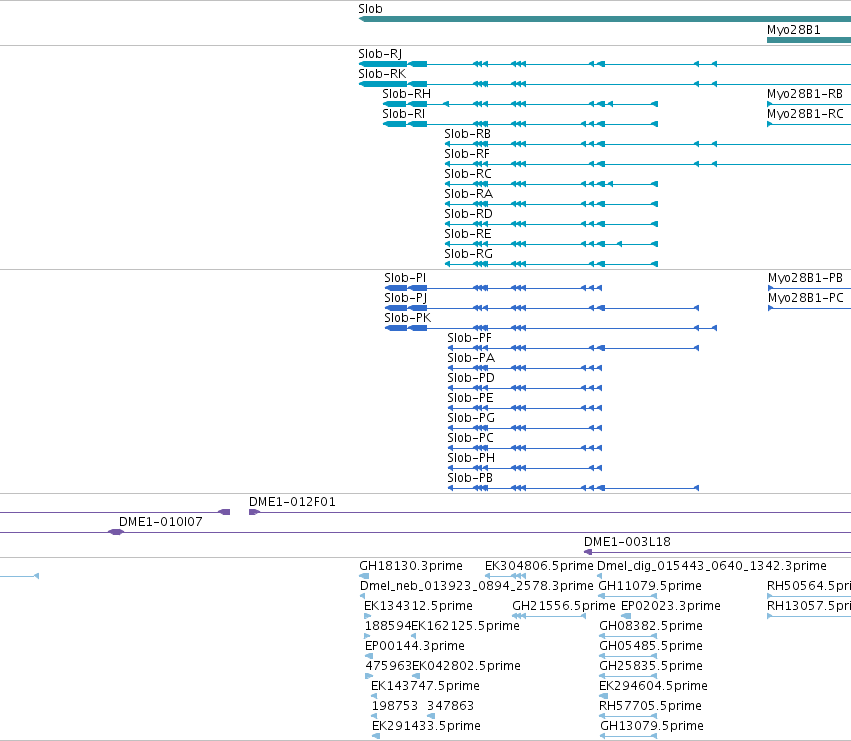The width and height of the screenshot is (851, 741).
Task: Click the Slob-PF protein label
Action: click(x=469, y=338)
